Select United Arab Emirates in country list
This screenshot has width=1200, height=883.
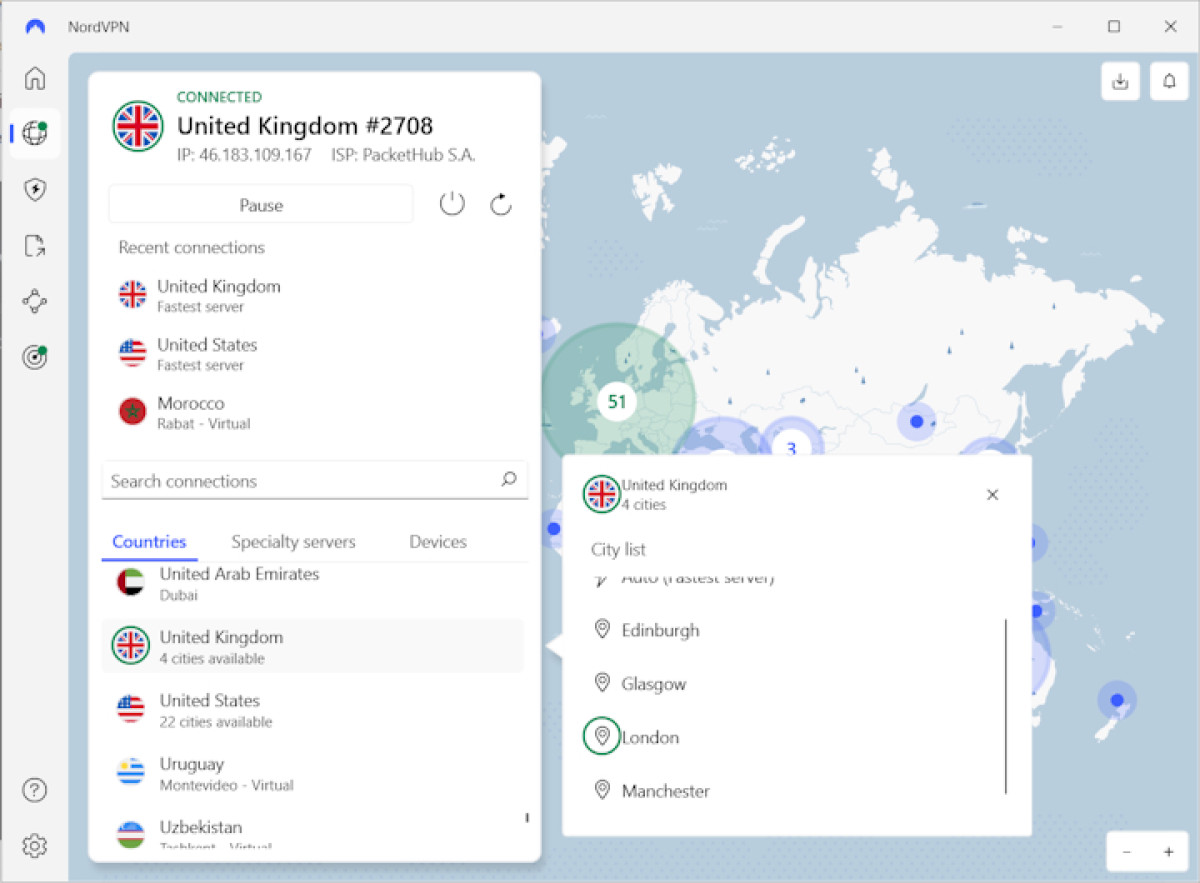pyautogui.click(x=313, y=583)
